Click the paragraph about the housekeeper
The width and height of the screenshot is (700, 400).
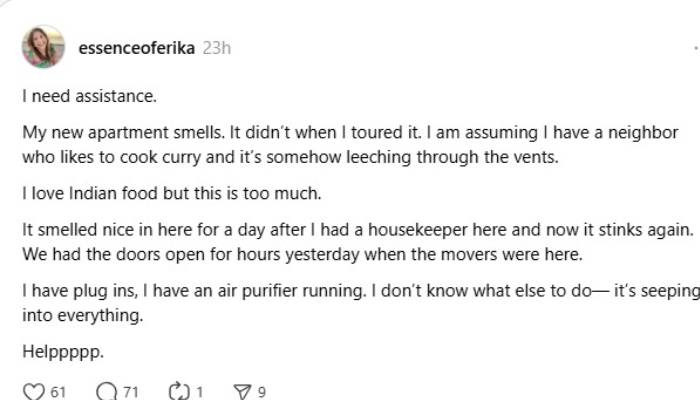pos(357,229)
